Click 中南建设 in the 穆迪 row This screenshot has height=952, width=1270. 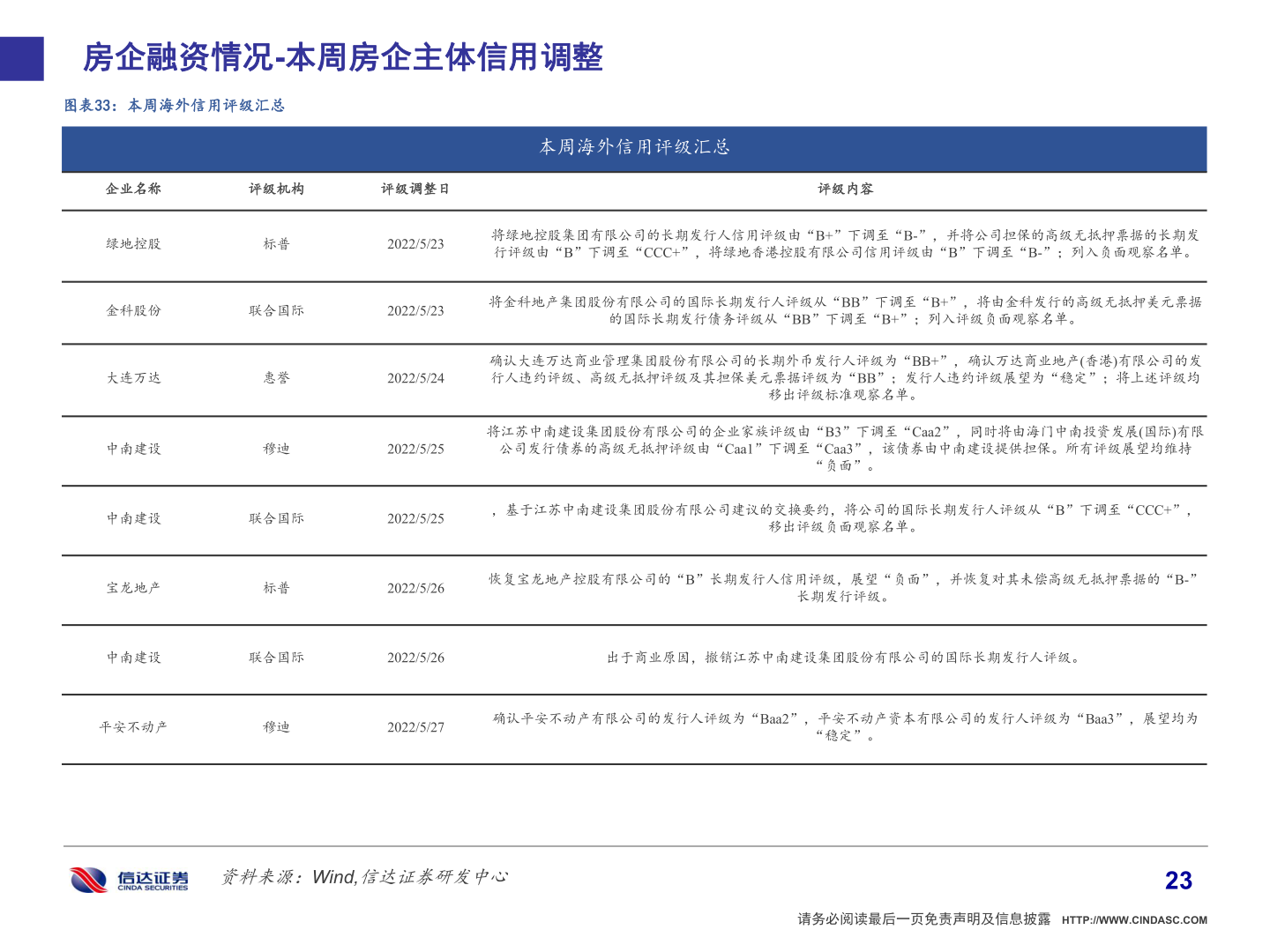click(133, 449)
